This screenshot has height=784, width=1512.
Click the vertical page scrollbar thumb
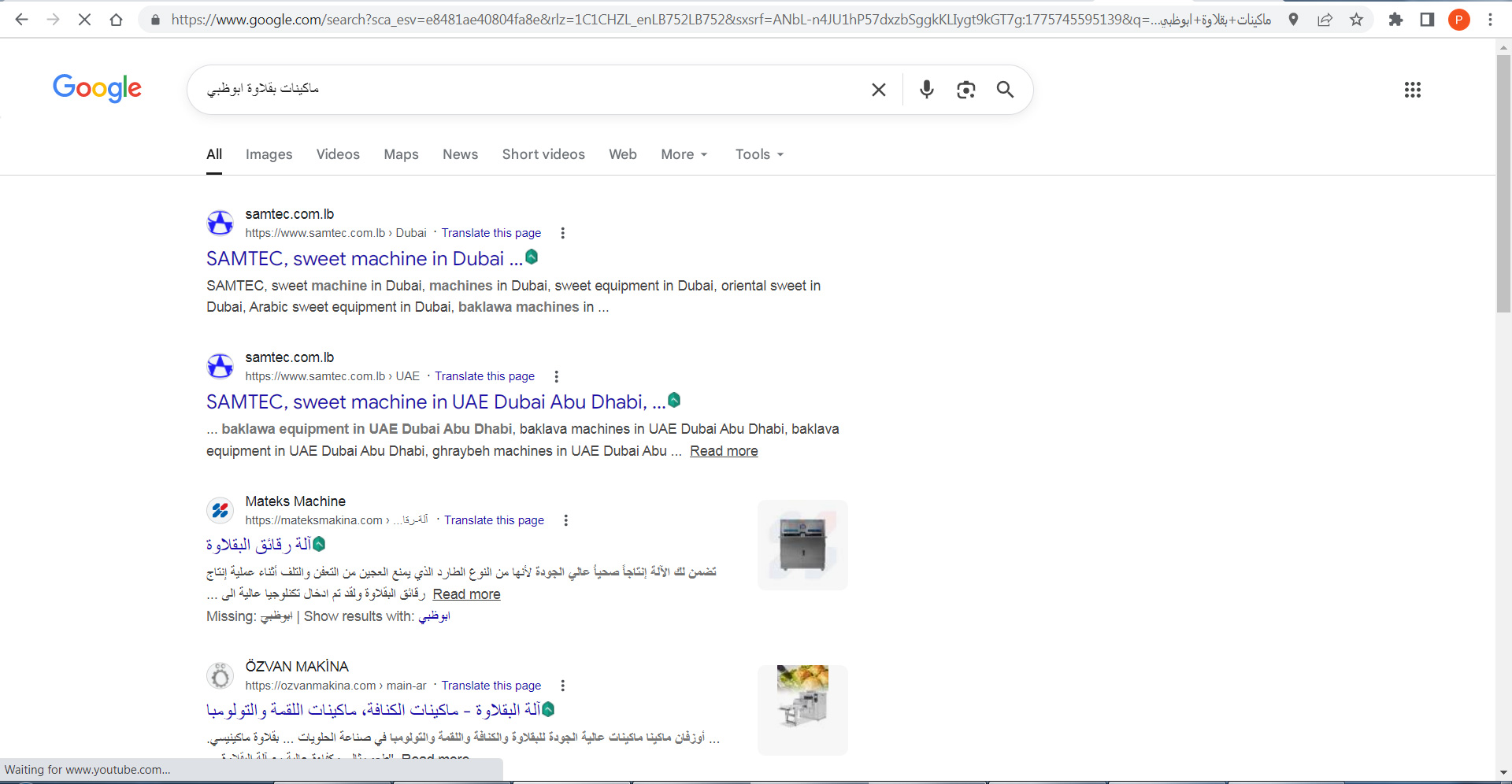(x=1503, y=184)
